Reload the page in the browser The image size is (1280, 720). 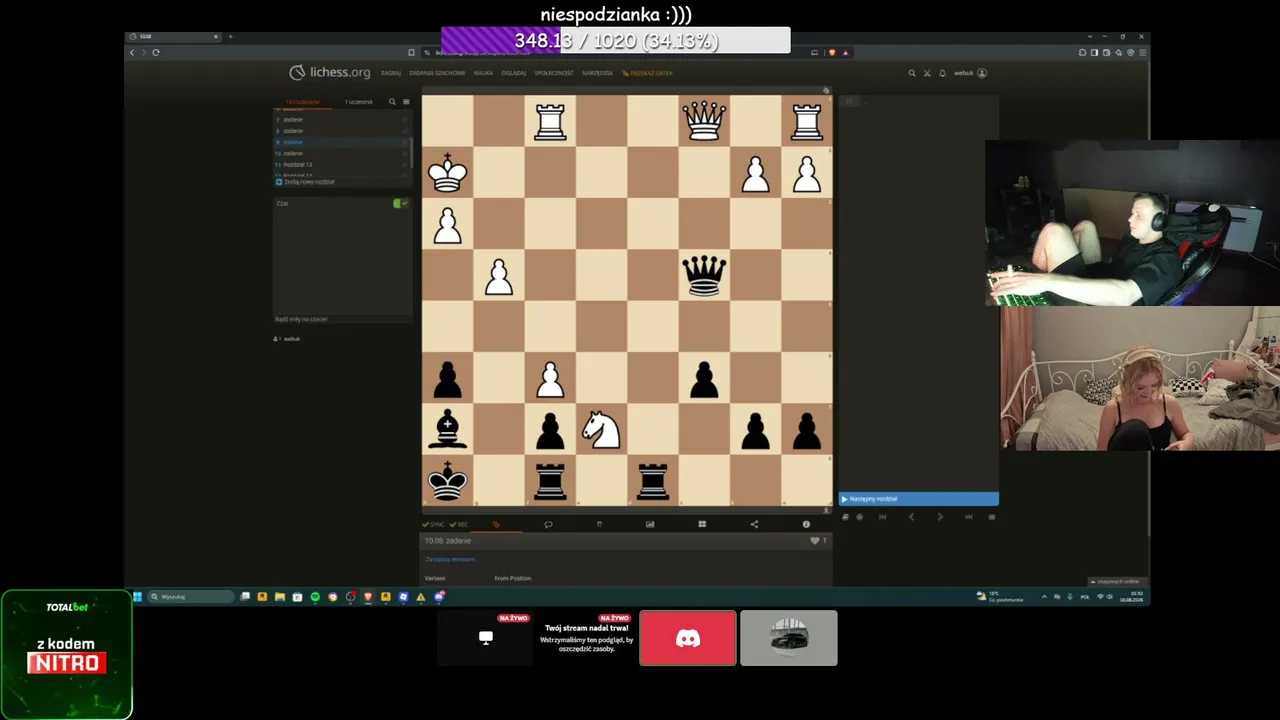click(x=156, y=52)
